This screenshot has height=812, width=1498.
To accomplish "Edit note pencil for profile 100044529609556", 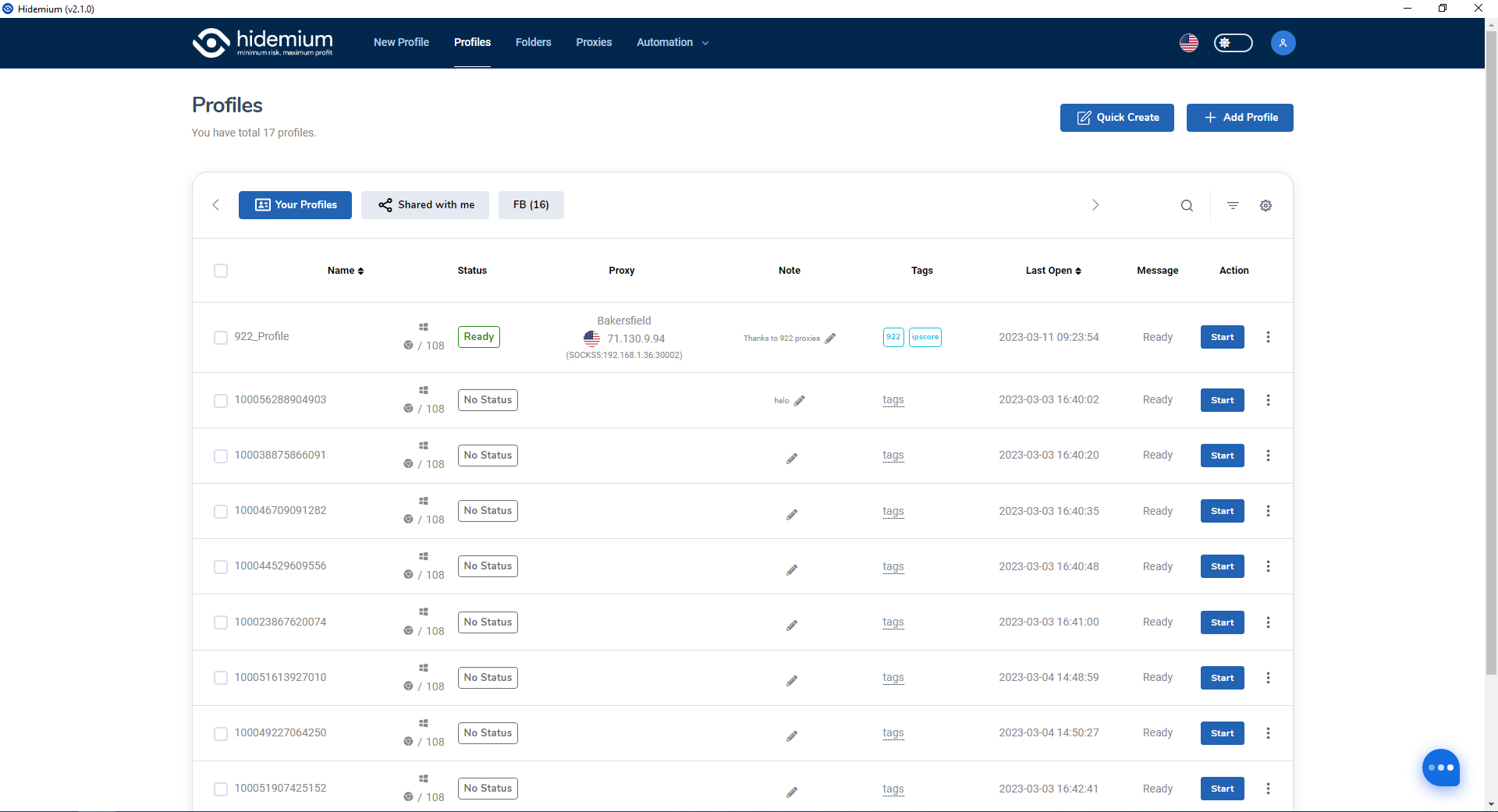I will 792,569.
